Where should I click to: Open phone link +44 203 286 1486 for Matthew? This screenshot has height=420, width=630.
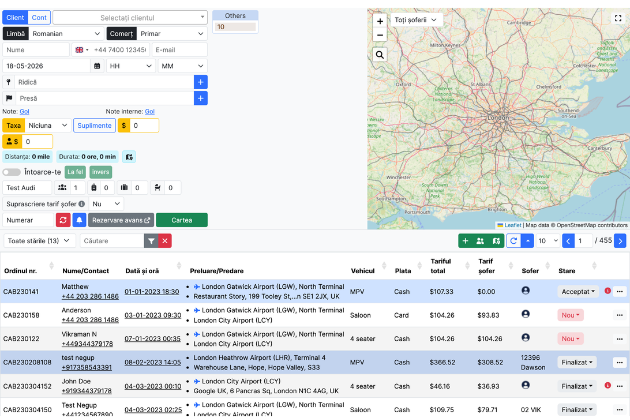point(90,297)
